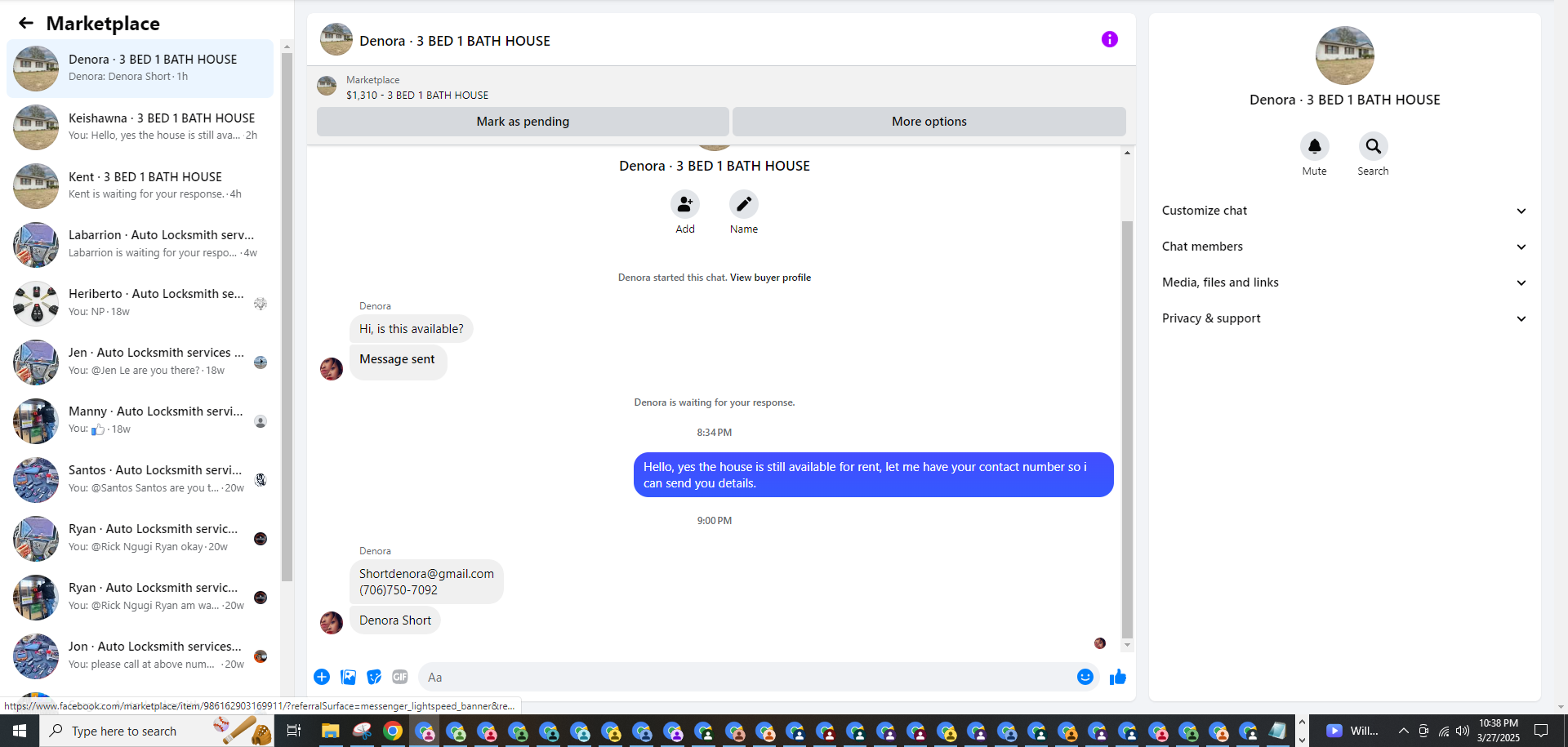1568x747 pixels.
Task: Expand the Privacy & support section
Action: coord(1344,318)
